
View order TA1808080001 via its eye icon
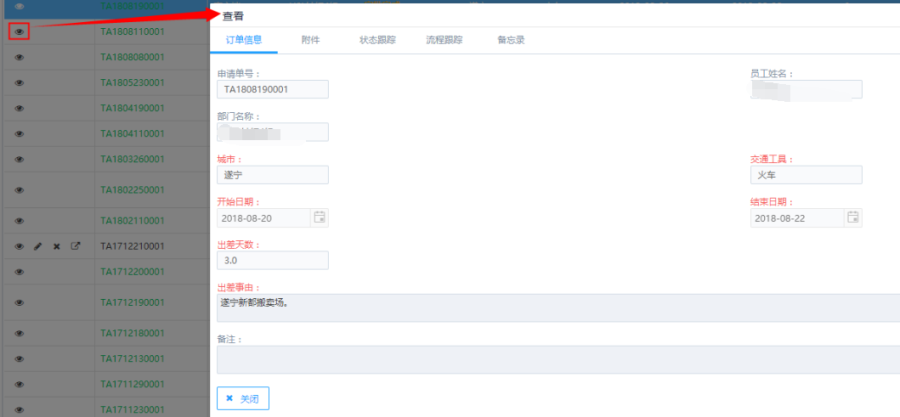point(19,57)
